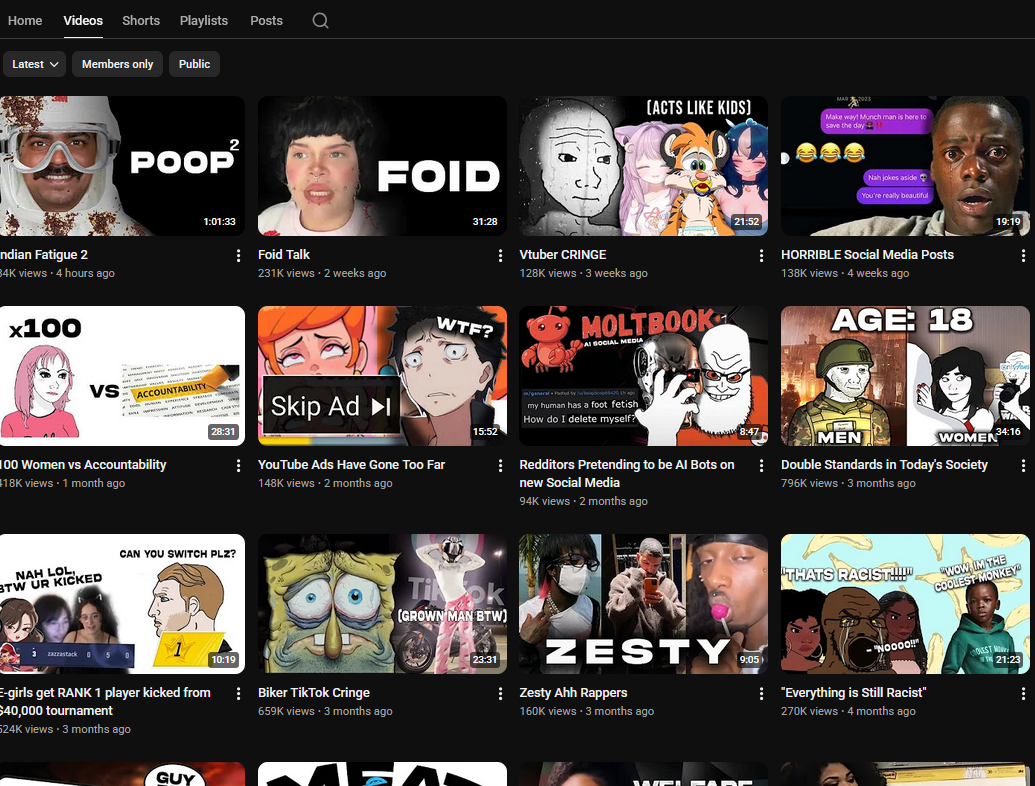Play the POOP thumbnail video

point(122,166)
